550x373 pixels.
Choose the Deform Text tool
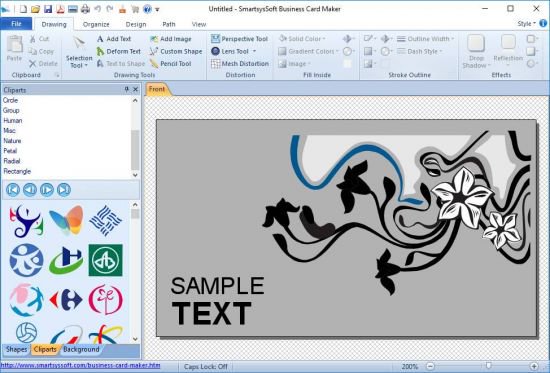coord(119,51)
